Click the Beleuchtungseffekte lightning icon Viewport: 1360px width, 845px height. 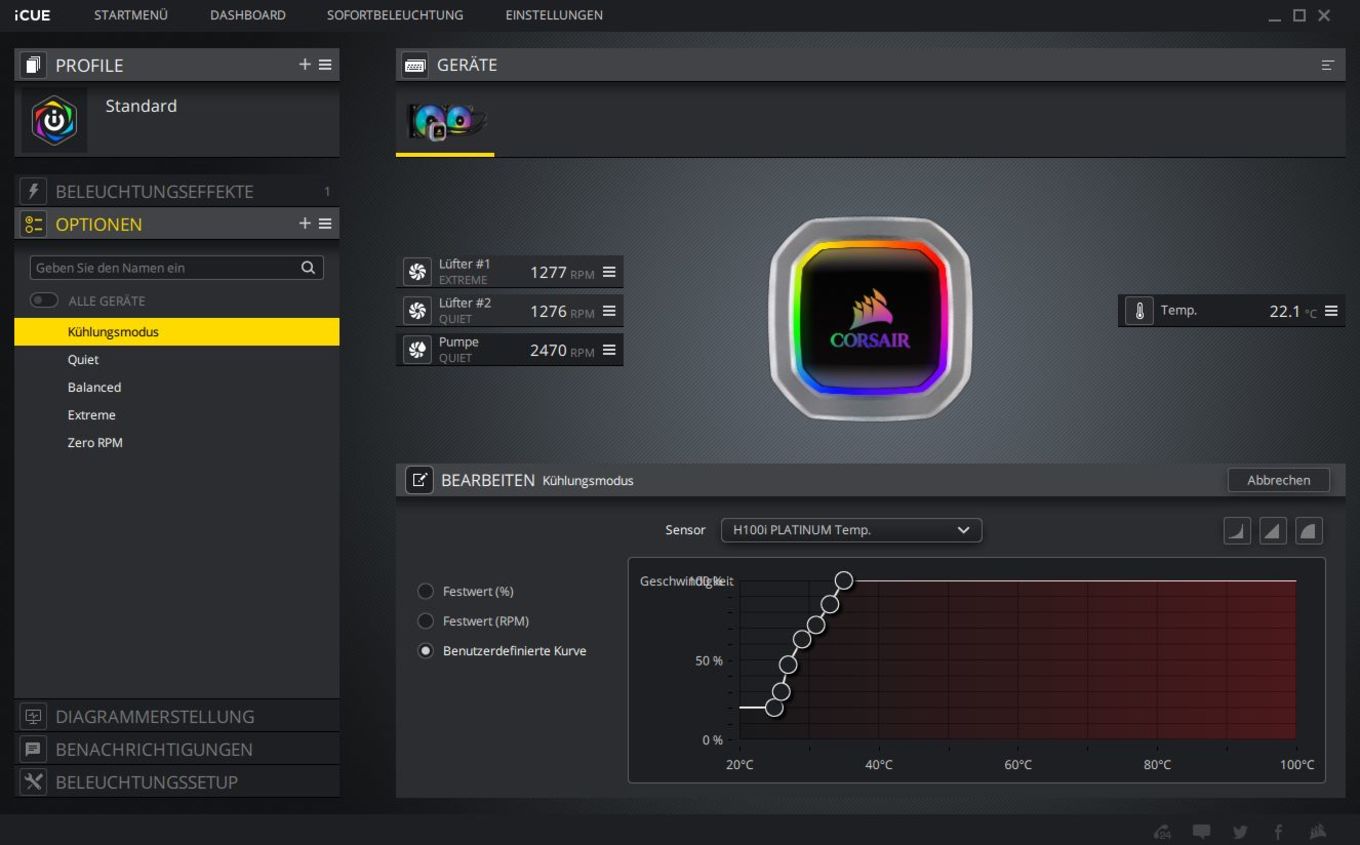(34, 191)
